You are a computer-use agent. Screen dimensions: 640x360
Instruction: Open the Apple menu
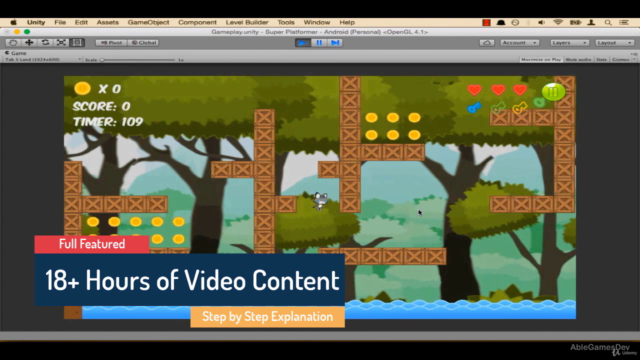(x=13, y=22)
